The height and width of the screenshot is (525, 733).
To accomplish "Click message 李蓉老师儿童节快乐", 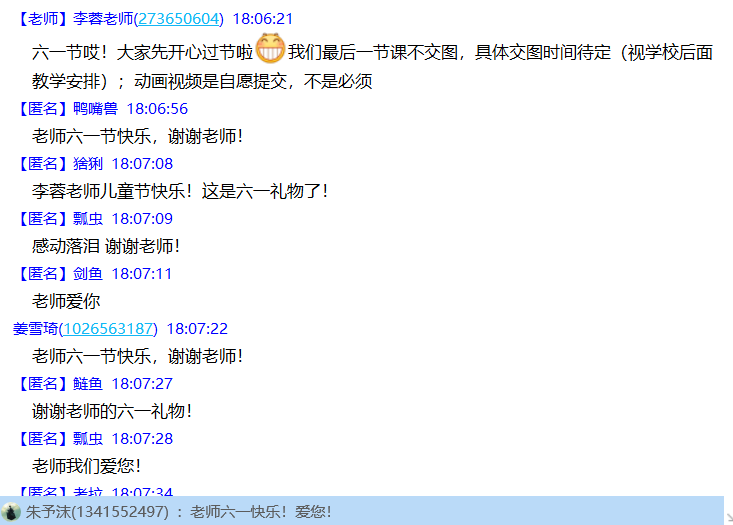I will coord(180,191).
